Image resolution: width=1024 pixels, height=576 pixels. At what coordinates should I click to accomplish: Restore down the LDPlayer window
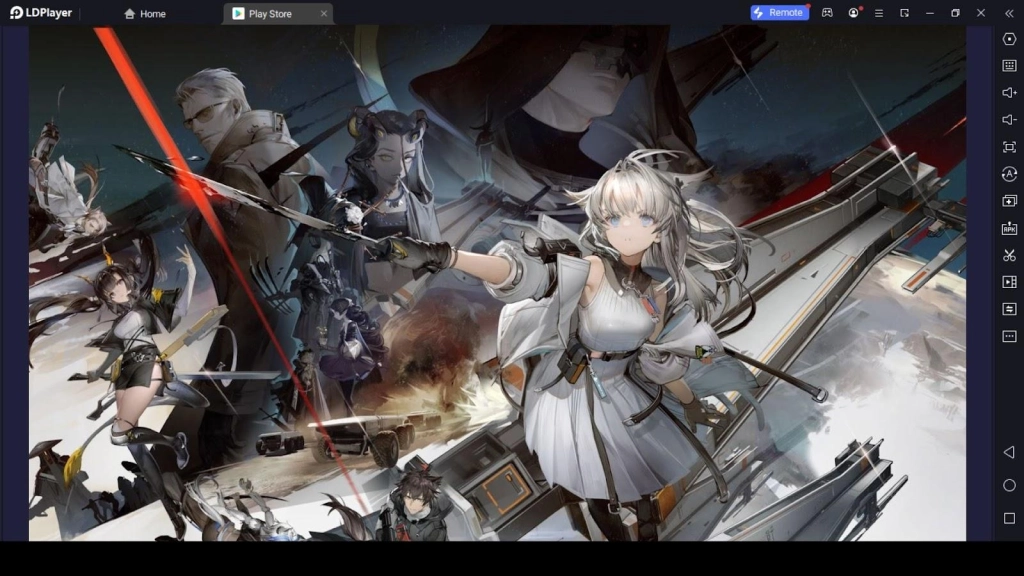(x=955, y=13)
